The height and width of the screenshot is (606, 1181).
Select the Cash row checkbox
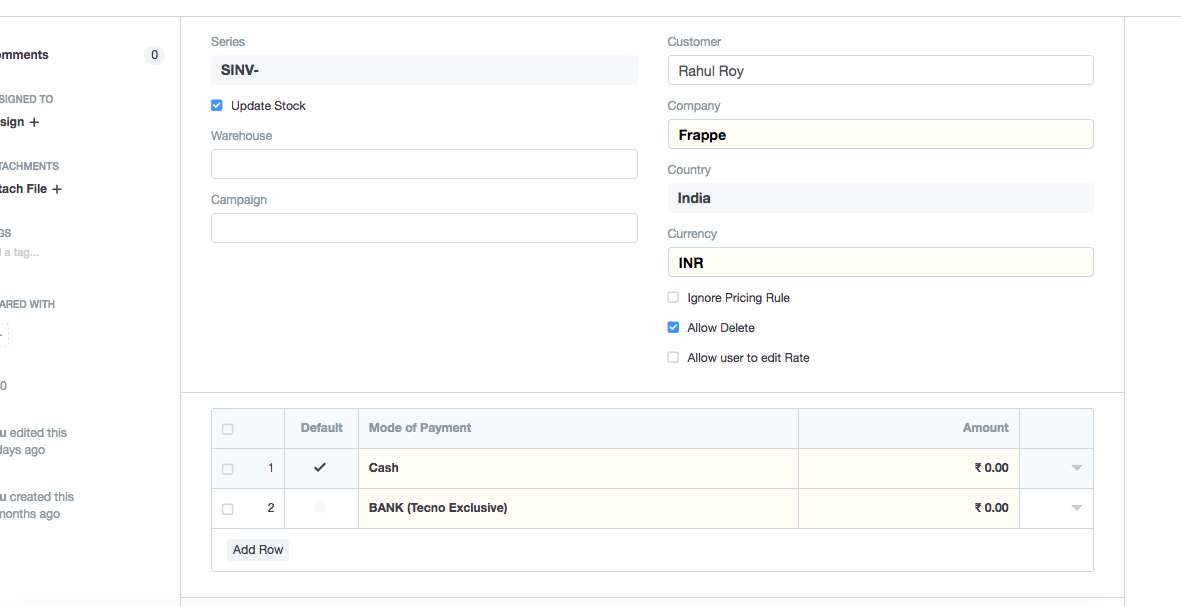click(228, 469)
